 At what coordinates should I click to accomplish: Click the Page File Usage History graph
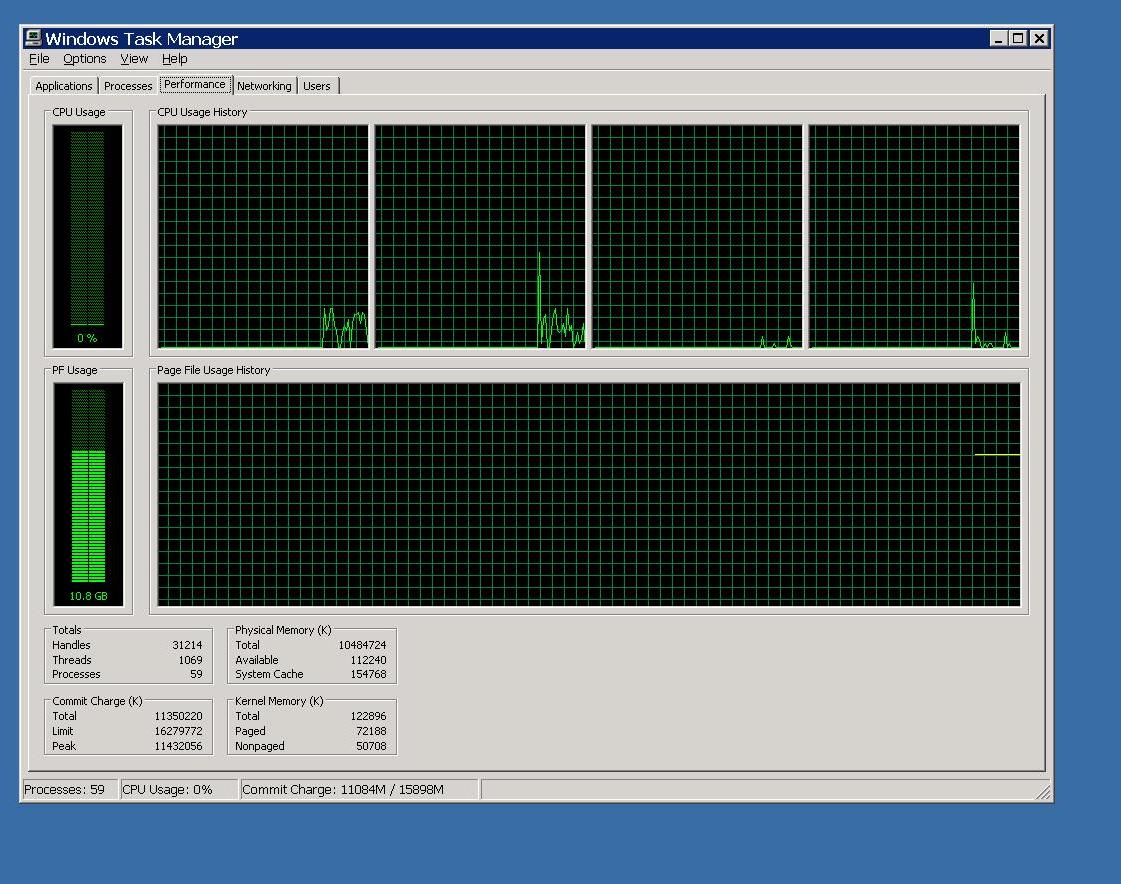588,494
